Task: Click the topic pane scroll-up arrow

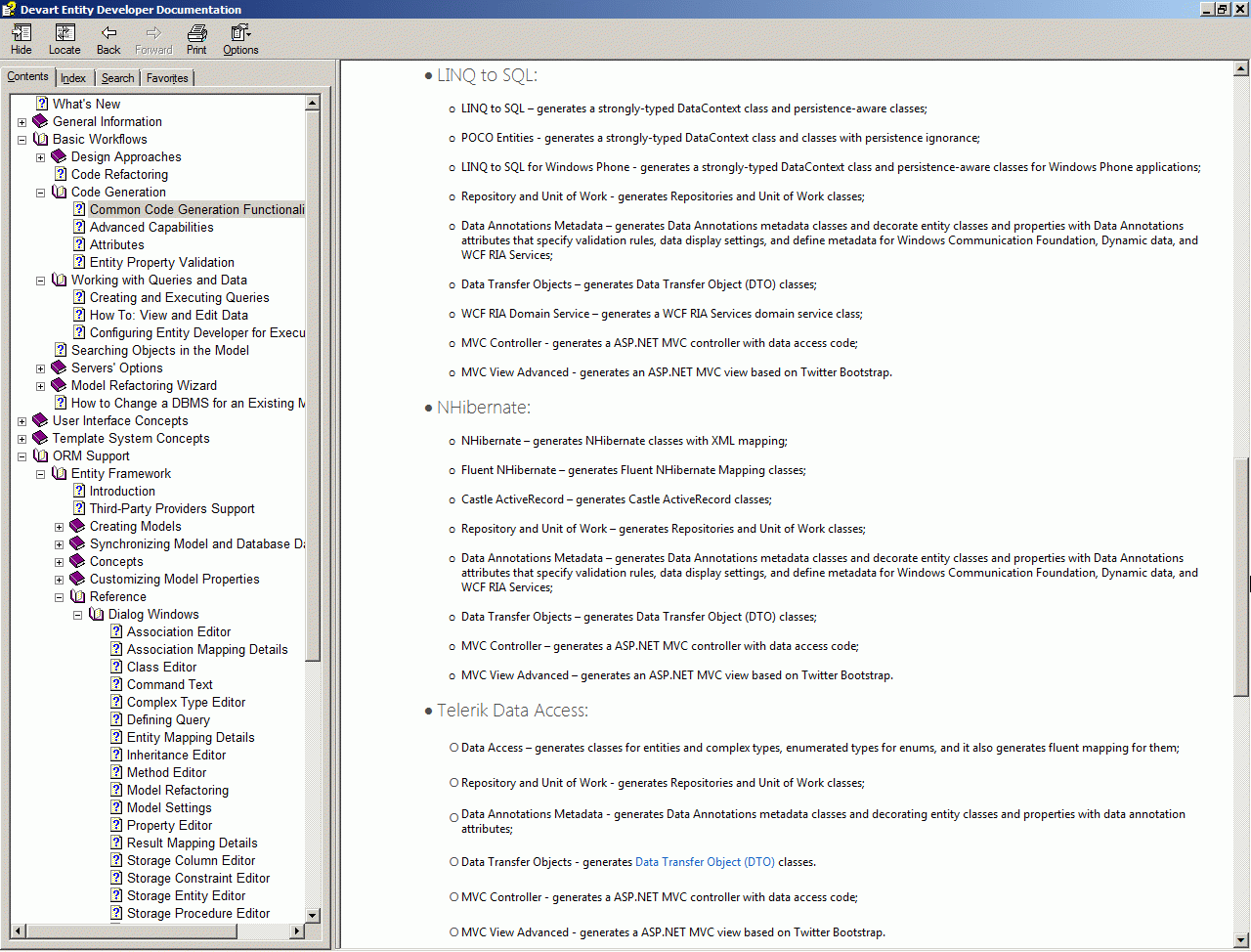Action: click(1241, 68)
